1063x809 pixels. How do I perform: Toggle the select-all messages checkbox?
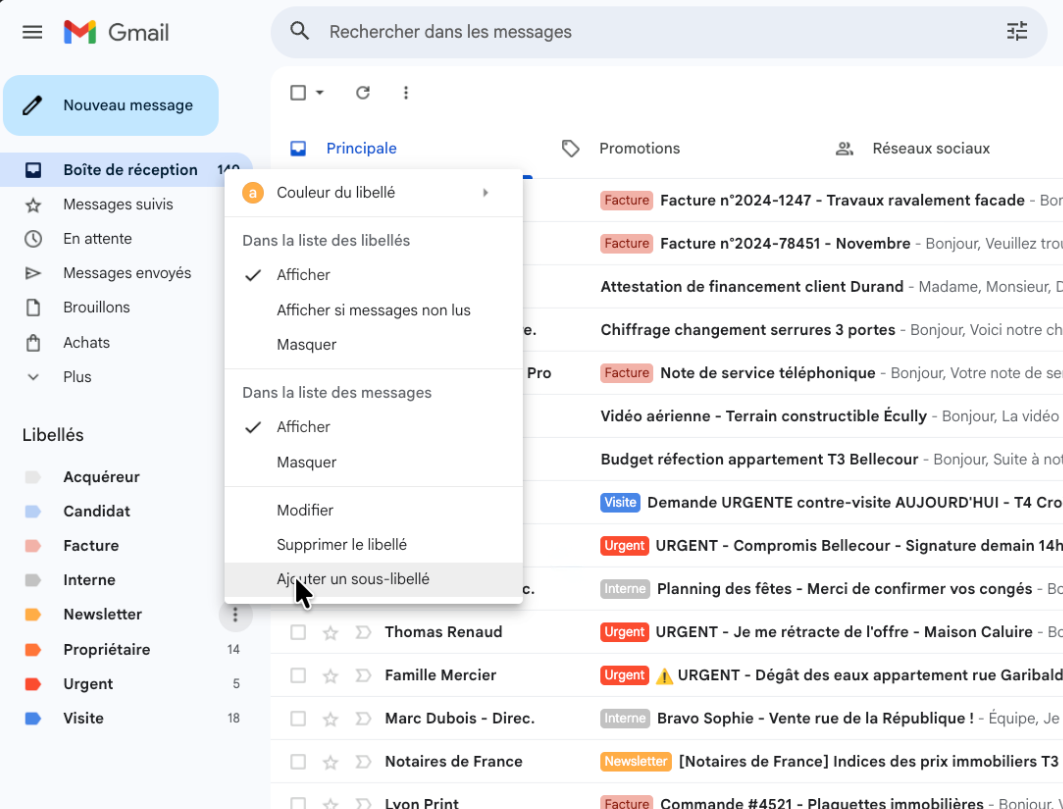[x=298, y=93]
